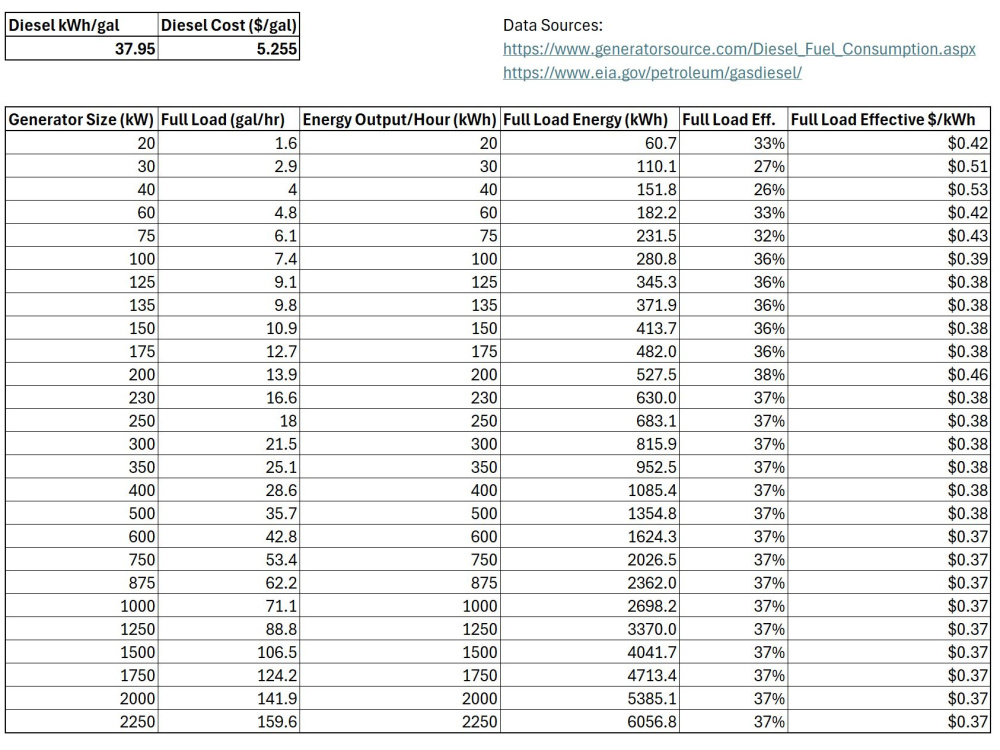Viewport: 1000px width, 750px height.
Task: Click the 1354.8 full load energy cell
Action: (590, 513)
